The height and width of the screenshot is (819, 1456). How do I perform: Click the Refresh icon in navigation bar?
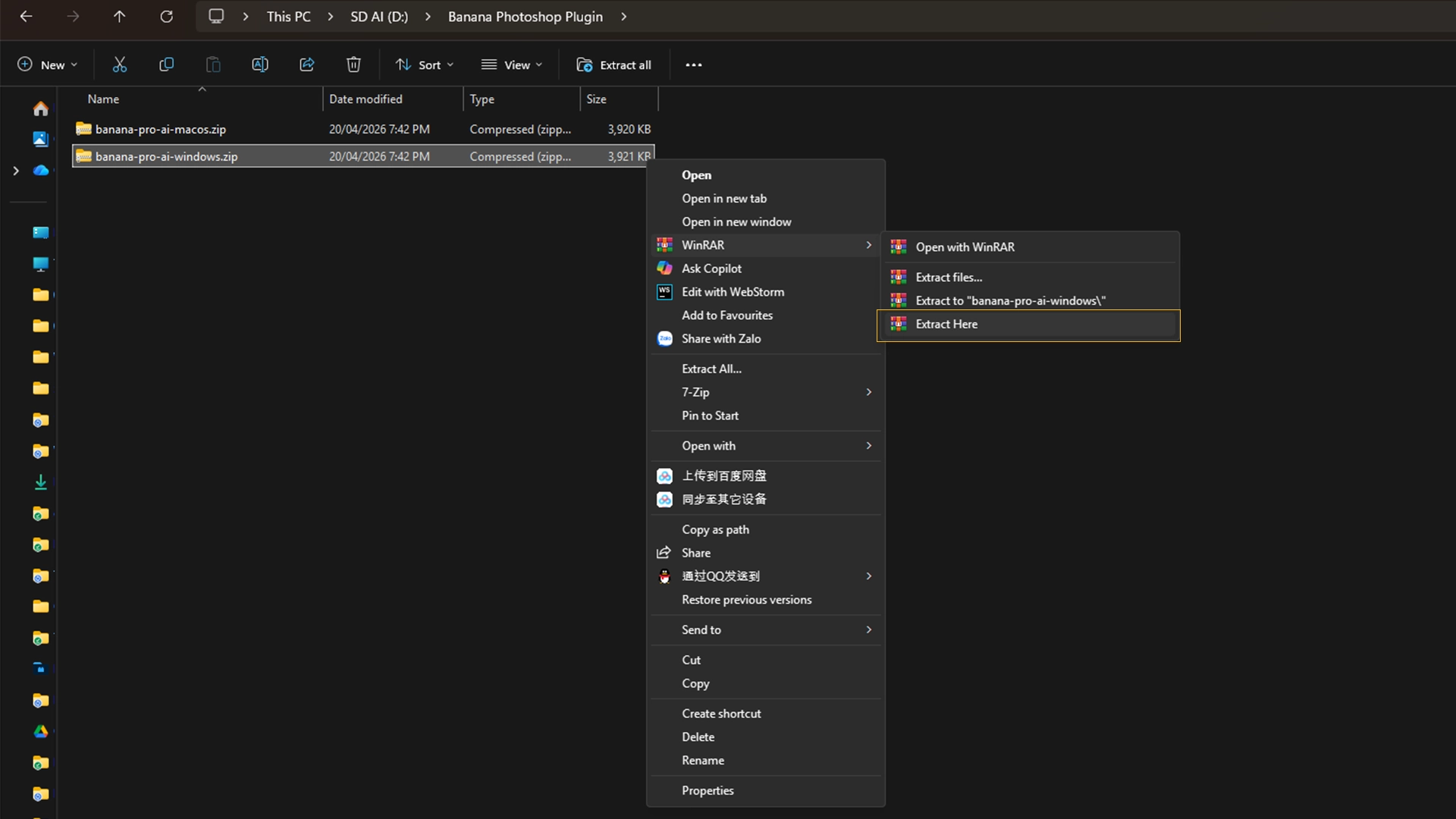[x=166, y=16]
